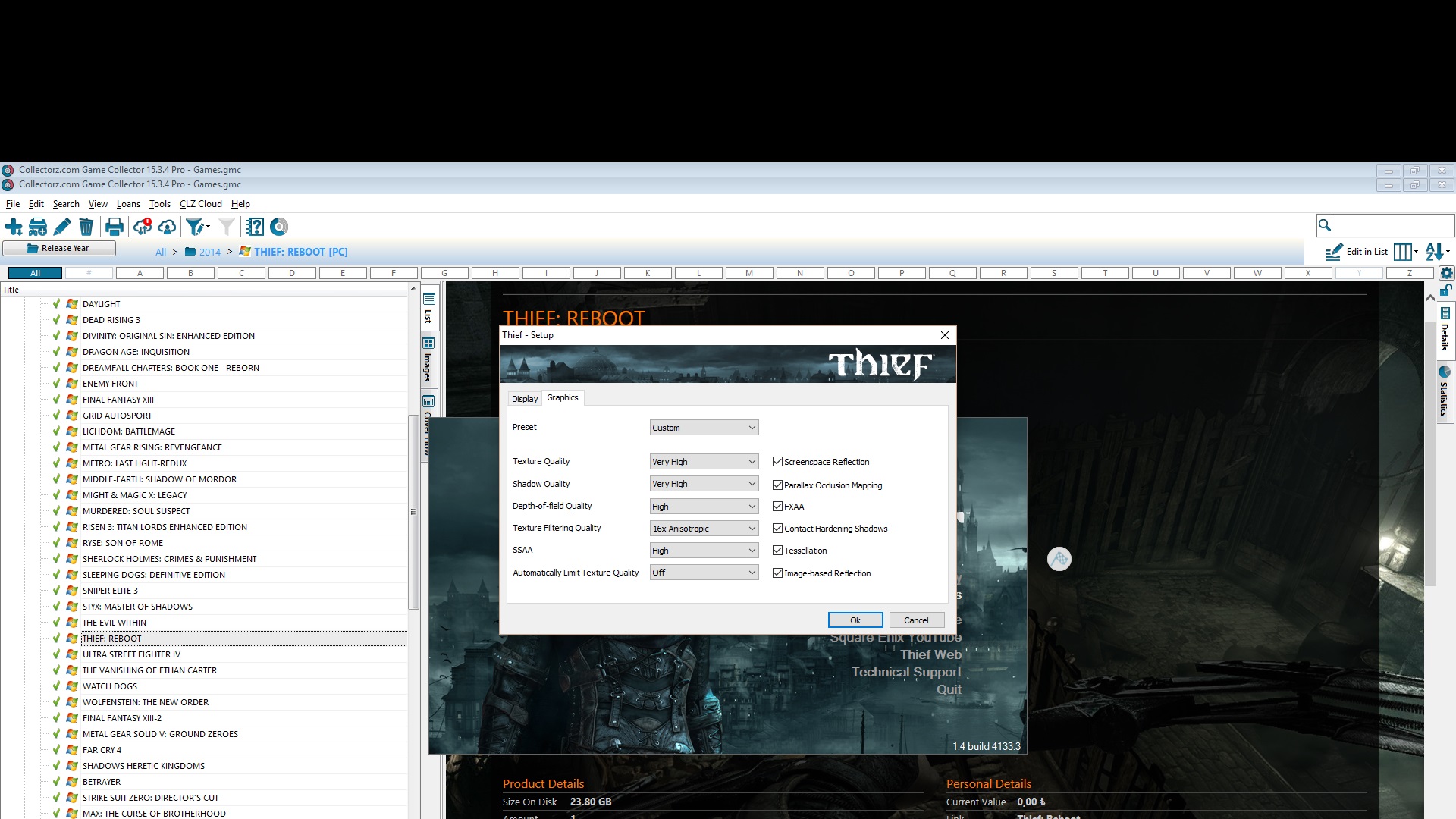1456x819 pixels.
Task: Open the Shadow Quality dropdown
Action: (x=704, y=484)
